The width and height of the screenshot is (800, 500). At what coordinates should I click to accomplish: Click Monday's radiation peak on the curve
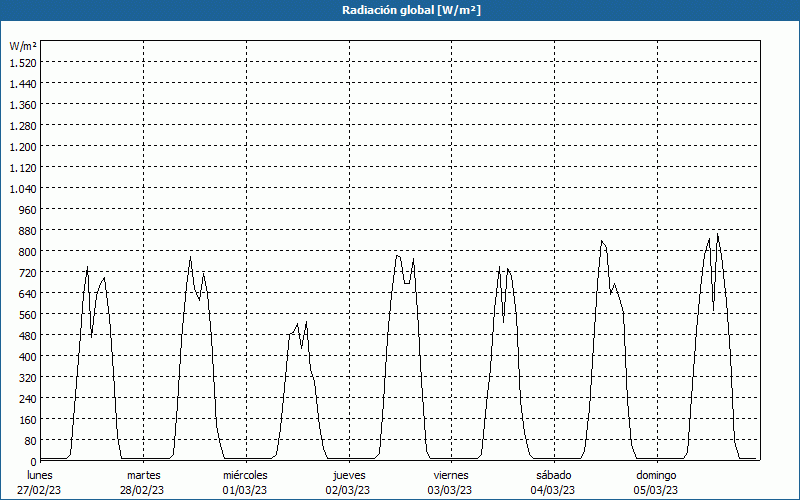(x=88, y=267)
